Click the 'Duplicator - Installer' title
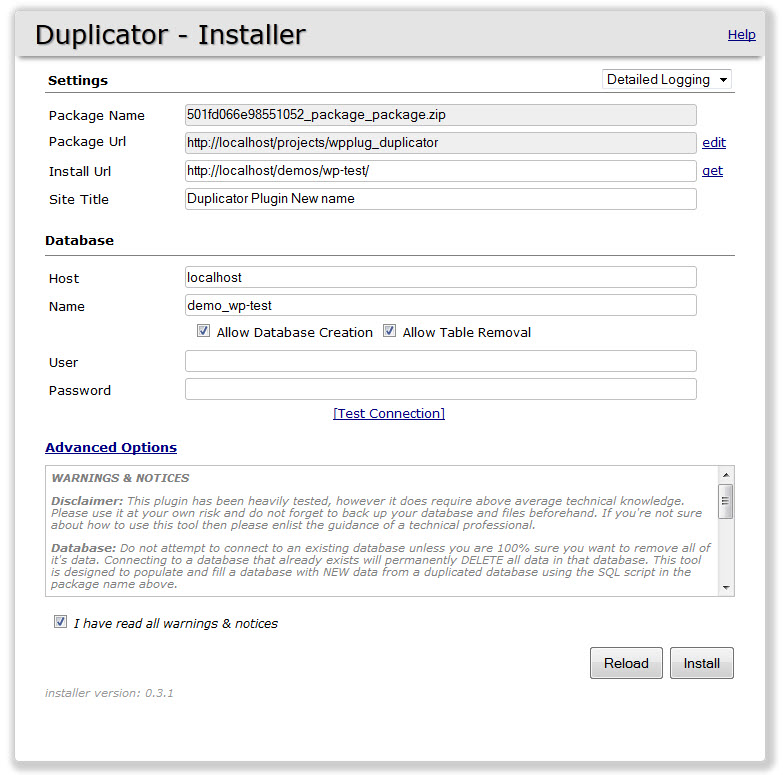Screen dimensions: 783x775 [170, 35]
